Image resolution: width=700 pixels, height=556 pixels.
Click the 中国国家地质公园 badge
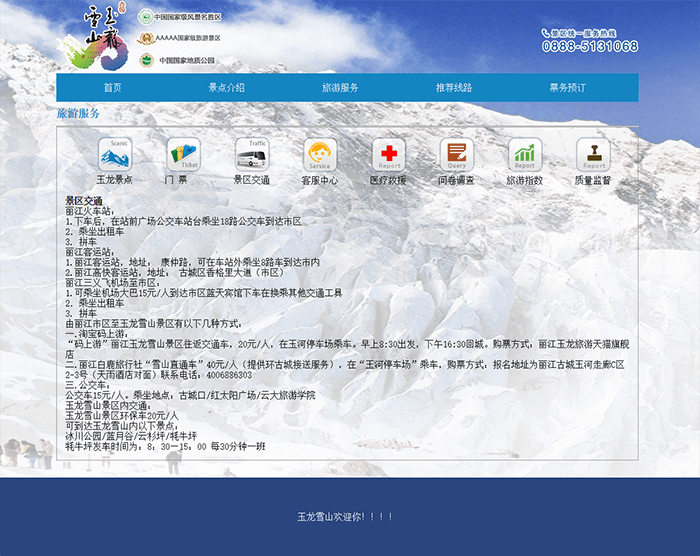180,60
